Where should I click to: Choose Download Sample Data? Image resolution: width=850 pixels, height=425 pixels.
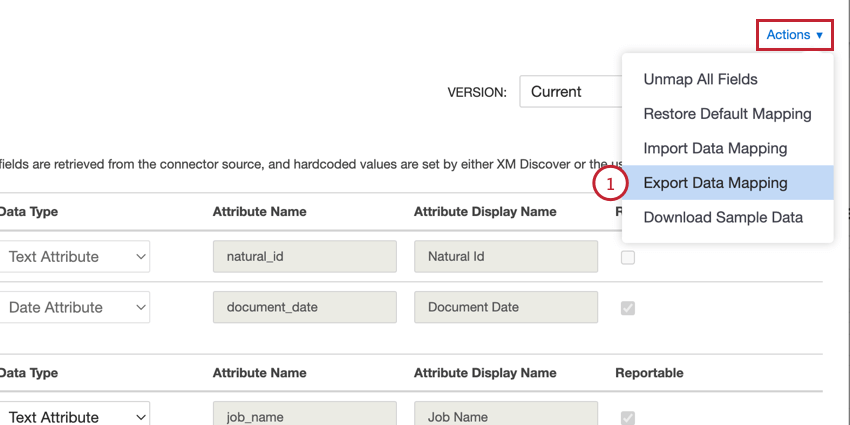tap(723, 217)
